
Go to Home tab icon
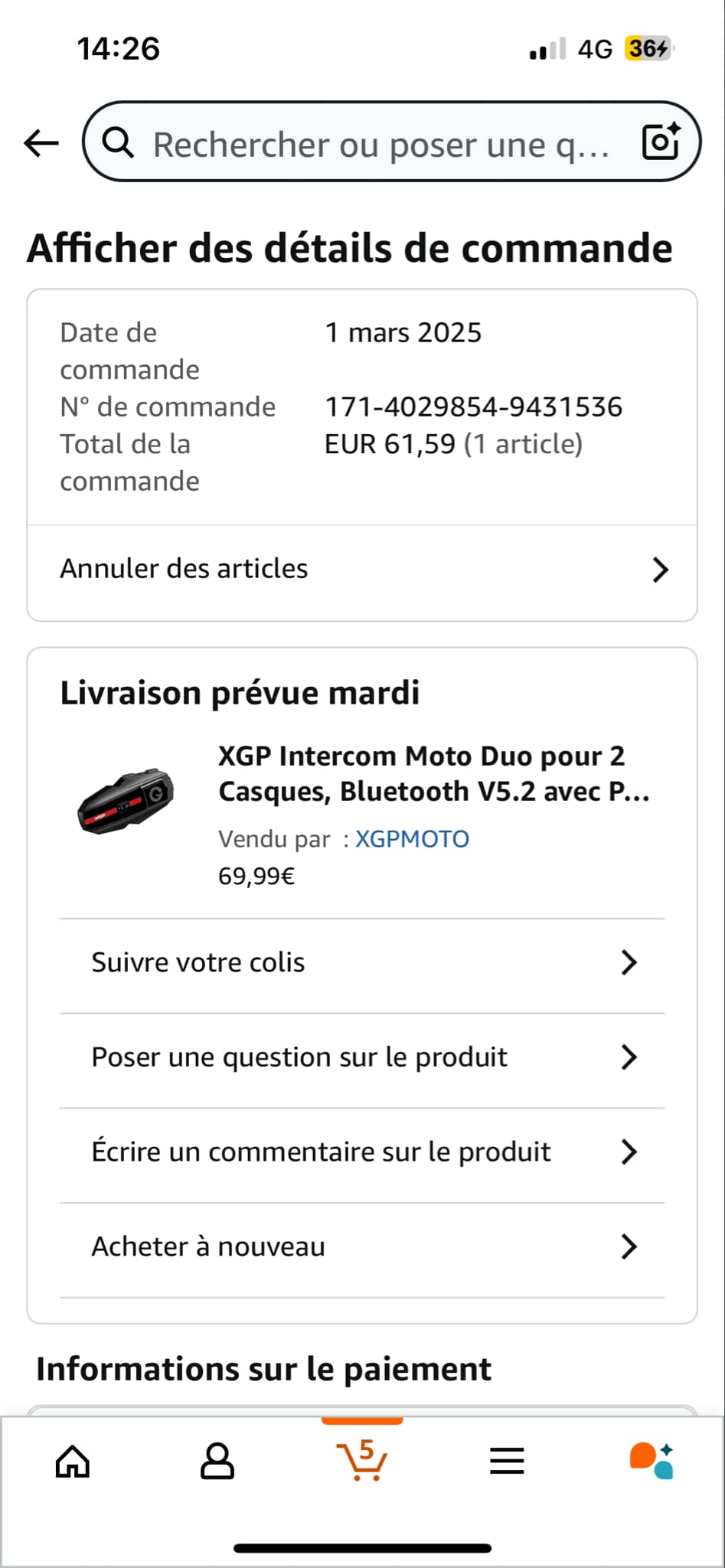tap(73, 1461)
